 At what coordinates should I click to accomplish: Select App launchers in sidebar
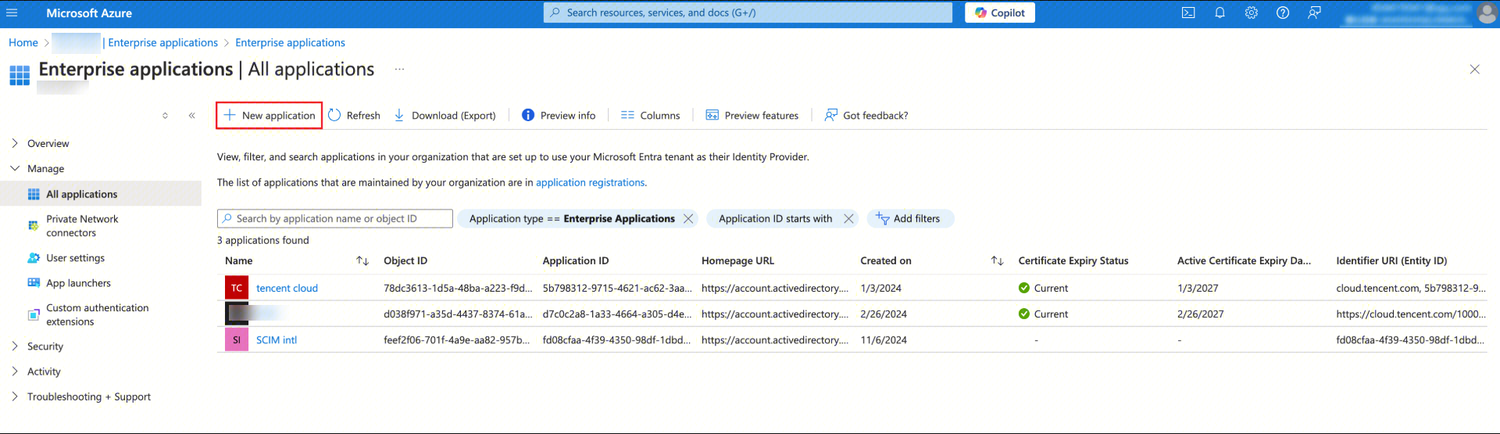[x=78, y=283]
